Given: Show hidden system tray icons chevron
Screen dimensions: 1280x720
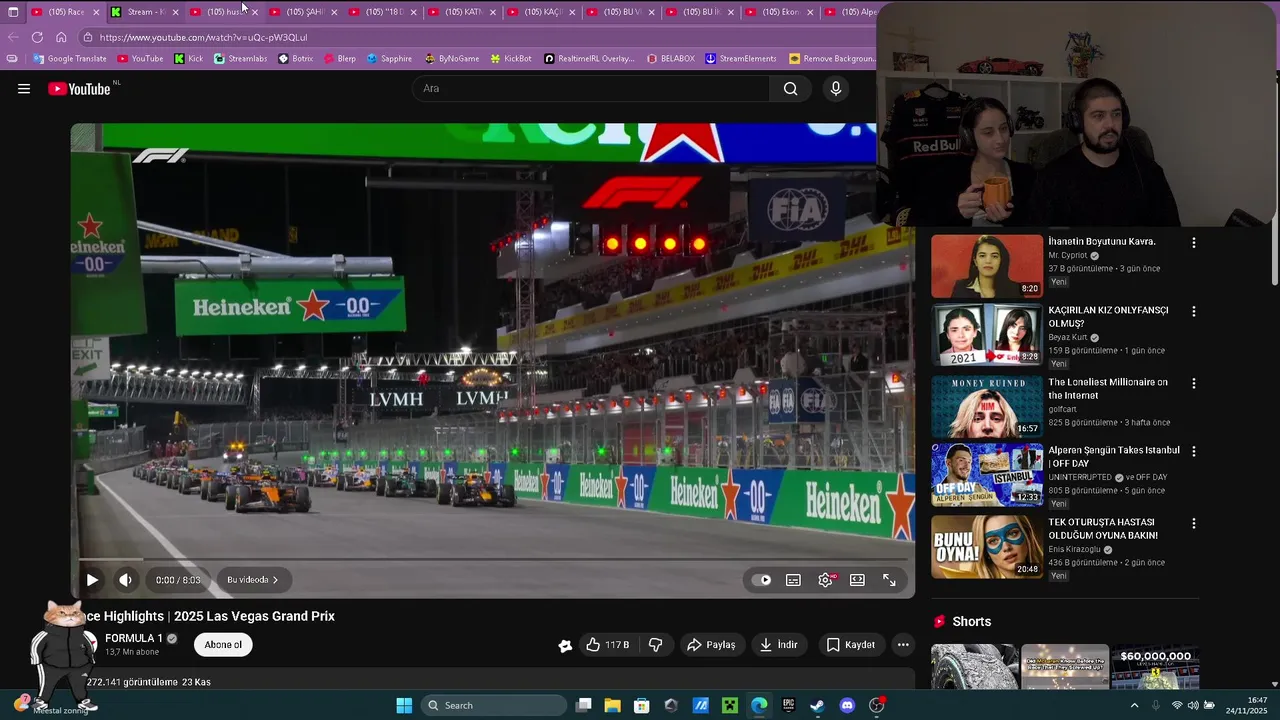Looking at the screenshot, I should point(1134,706).
